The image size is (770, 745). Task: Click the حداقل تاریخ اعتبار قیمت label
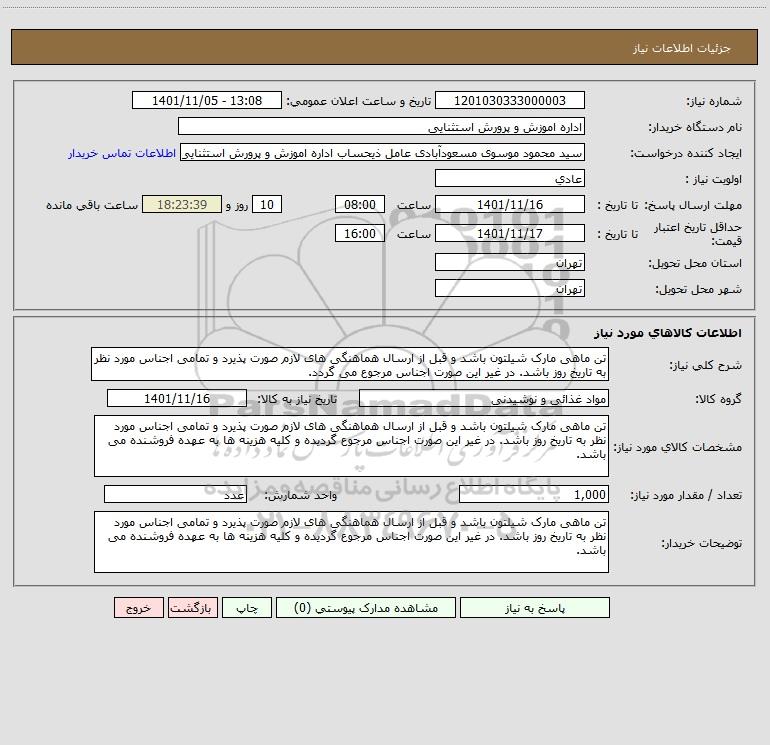click(x=698, y=234)
